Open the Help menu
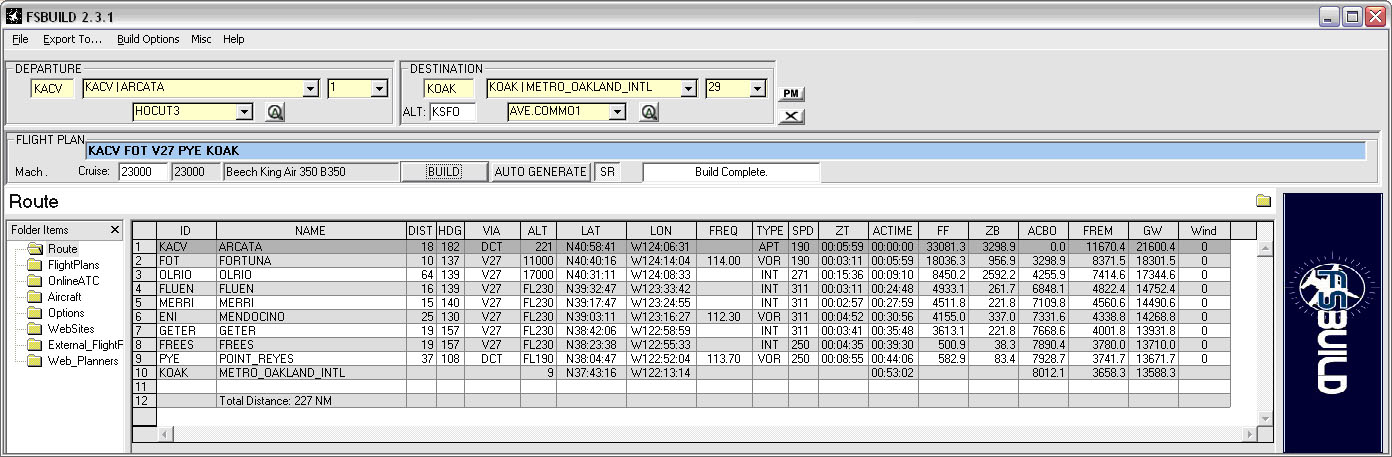The width and height of the screenshot is (1392, 457). [233, 40]
